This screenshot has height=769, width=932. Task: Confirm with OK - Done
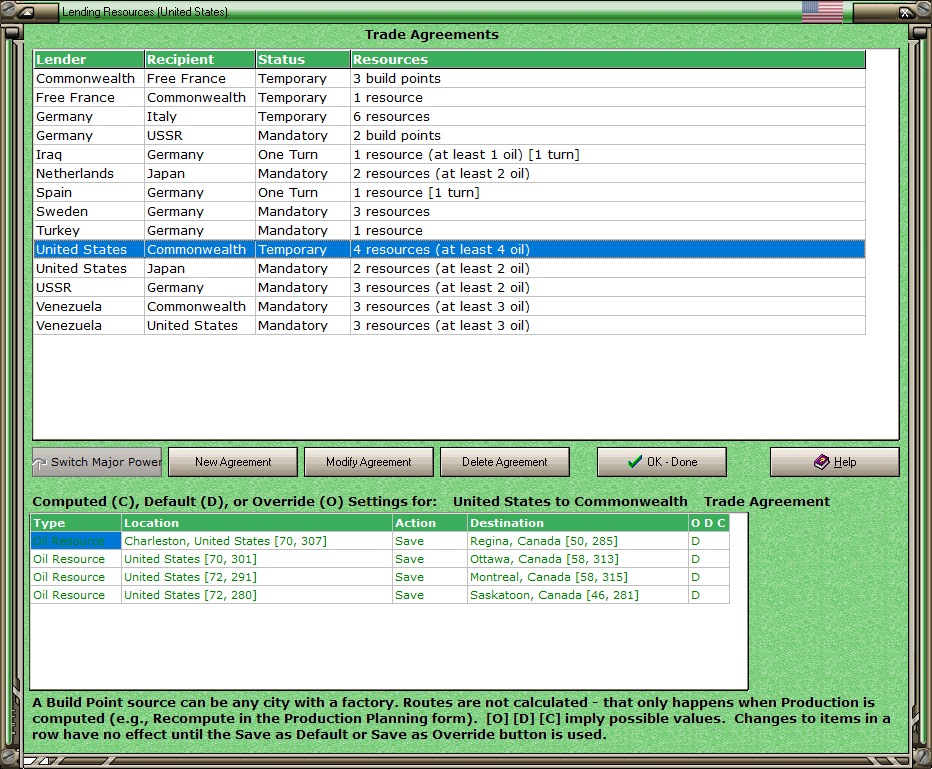662,462
